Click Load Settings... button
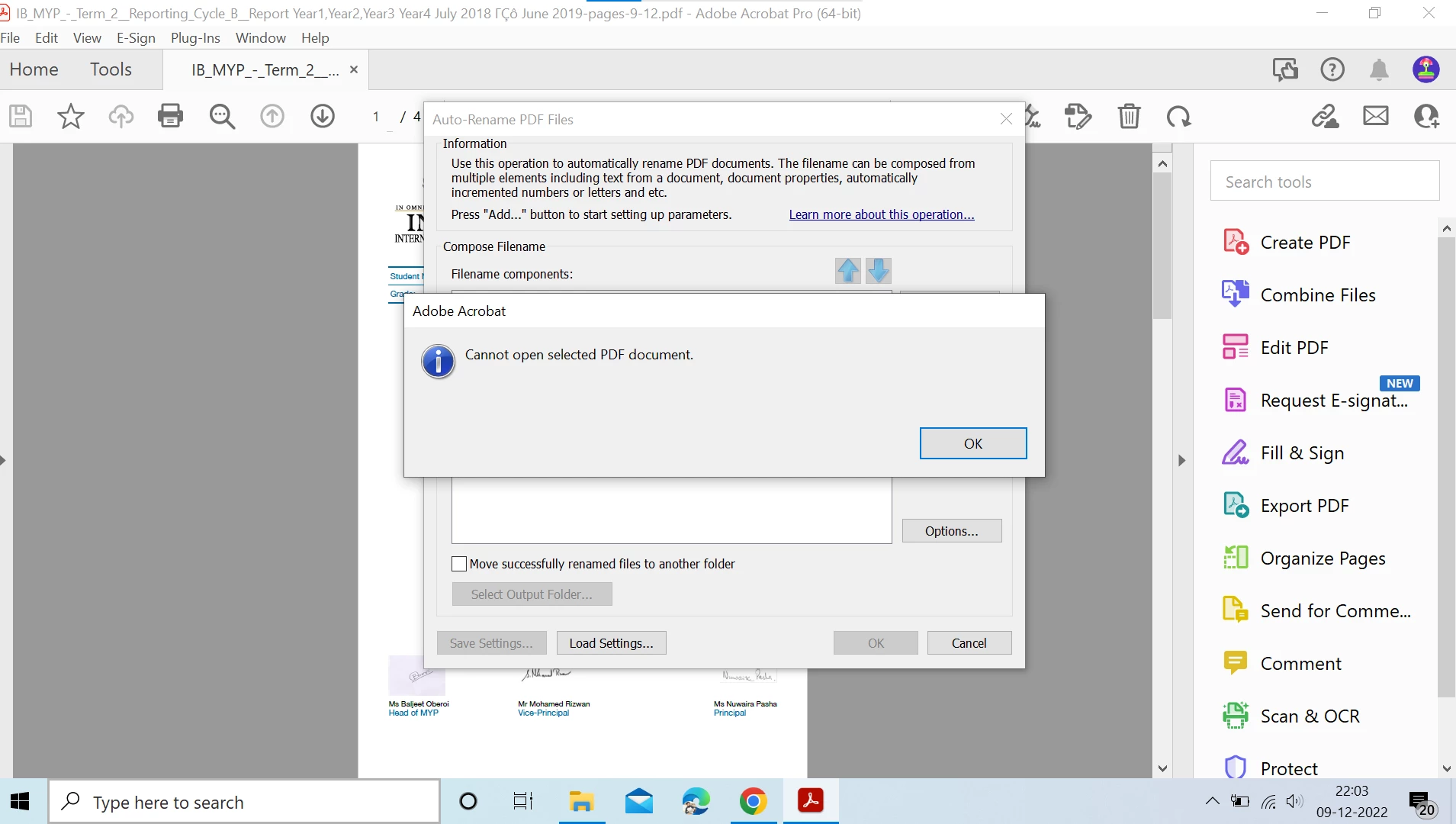 point(611,643)
